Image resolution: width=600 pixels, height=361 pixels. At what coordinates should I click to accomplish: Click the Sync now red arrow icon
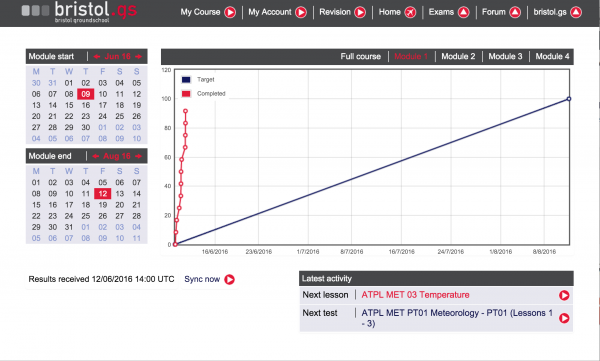pos(230,279)
